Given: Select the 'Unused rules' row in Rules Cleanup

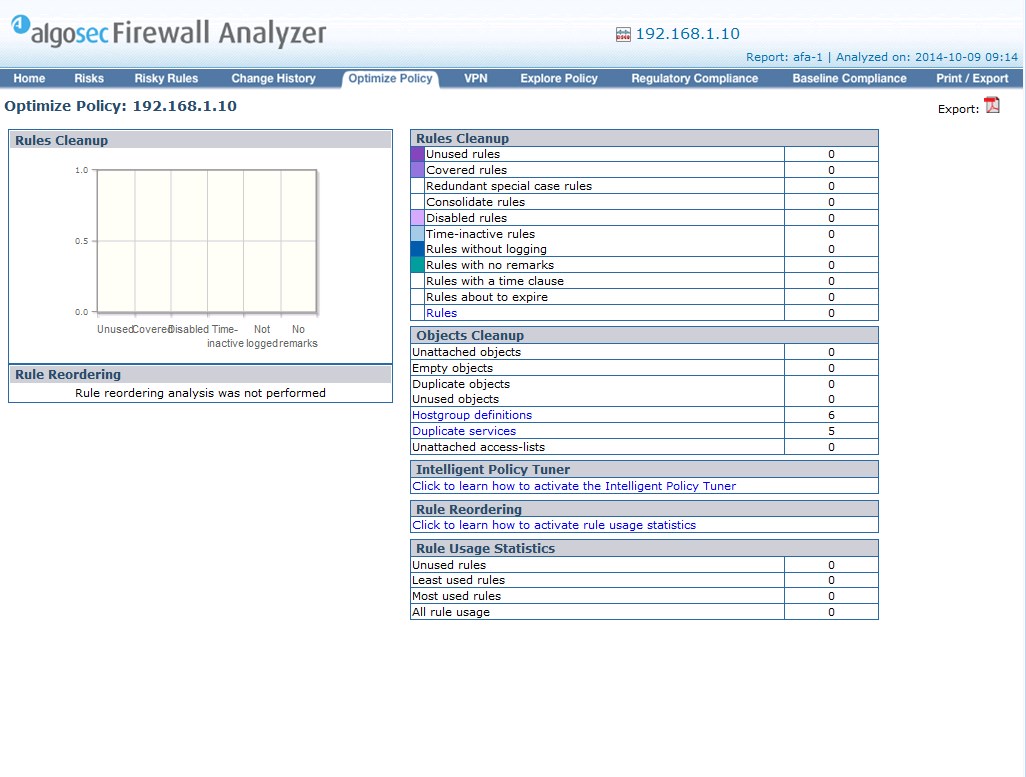Looking at the screenshot, I should pos(645,154).
